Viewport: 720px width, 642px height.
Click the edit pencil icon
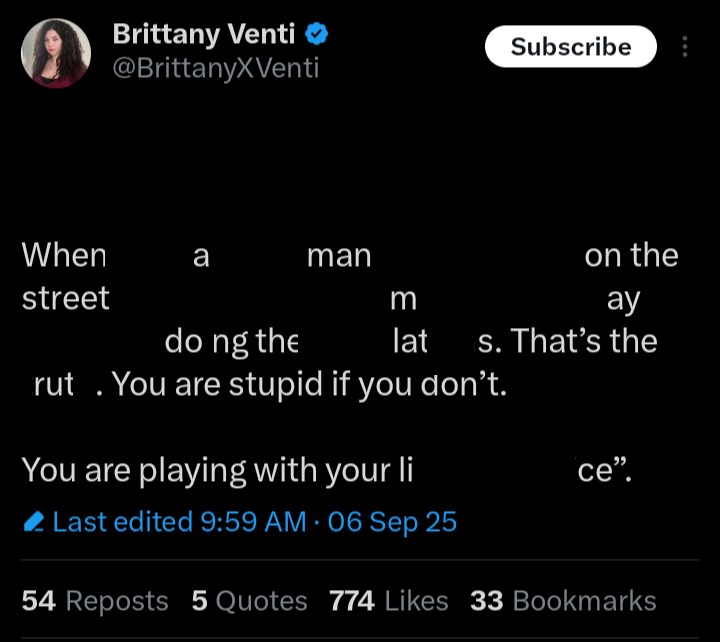(34, 522)
